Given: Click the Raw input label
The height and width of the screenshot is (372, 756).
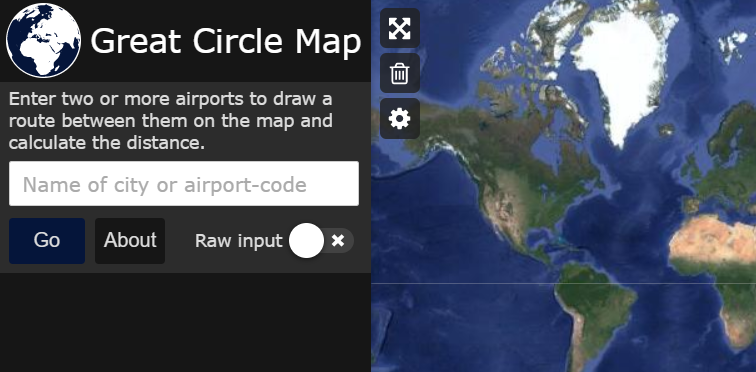Looking at the screenshot, I should (x=239, y=240).
